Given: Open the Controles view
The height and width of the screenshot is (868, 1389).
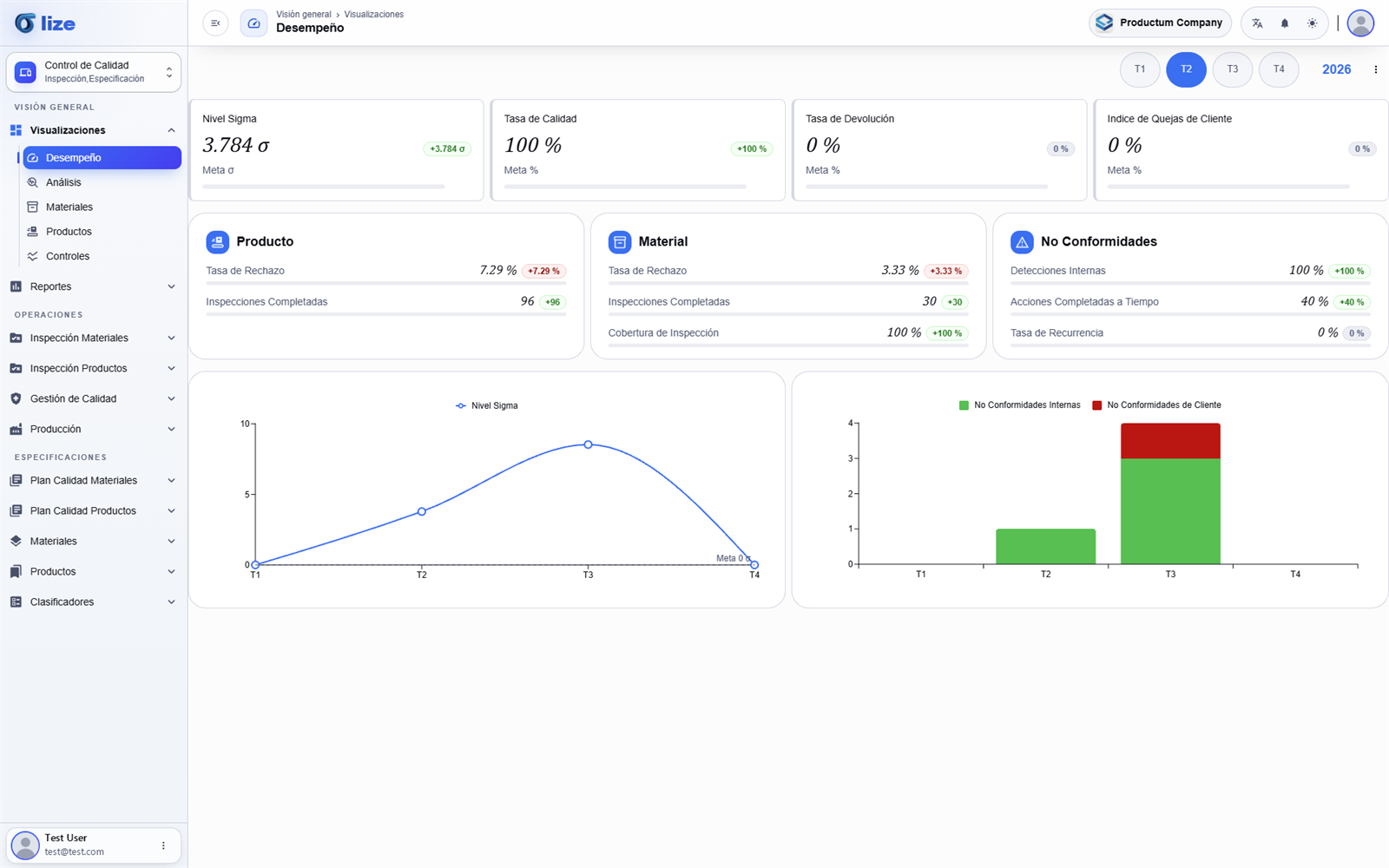Looking at the screenshot, I should pos(102,256).
